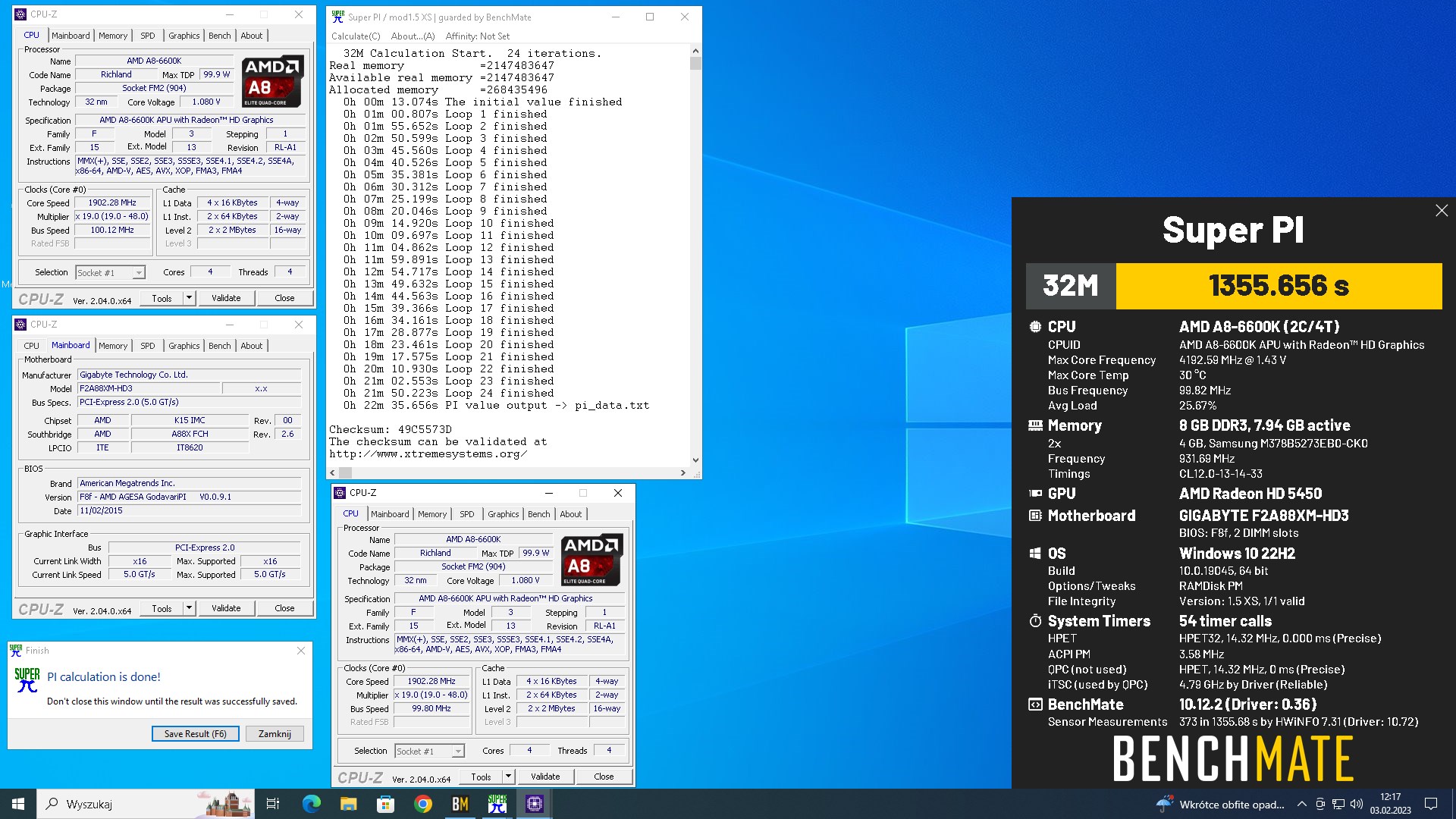Expand Socket #1 selection dropdown in top CPU-Z
The height and width of the screenshot is (819, 1456).
139,273
